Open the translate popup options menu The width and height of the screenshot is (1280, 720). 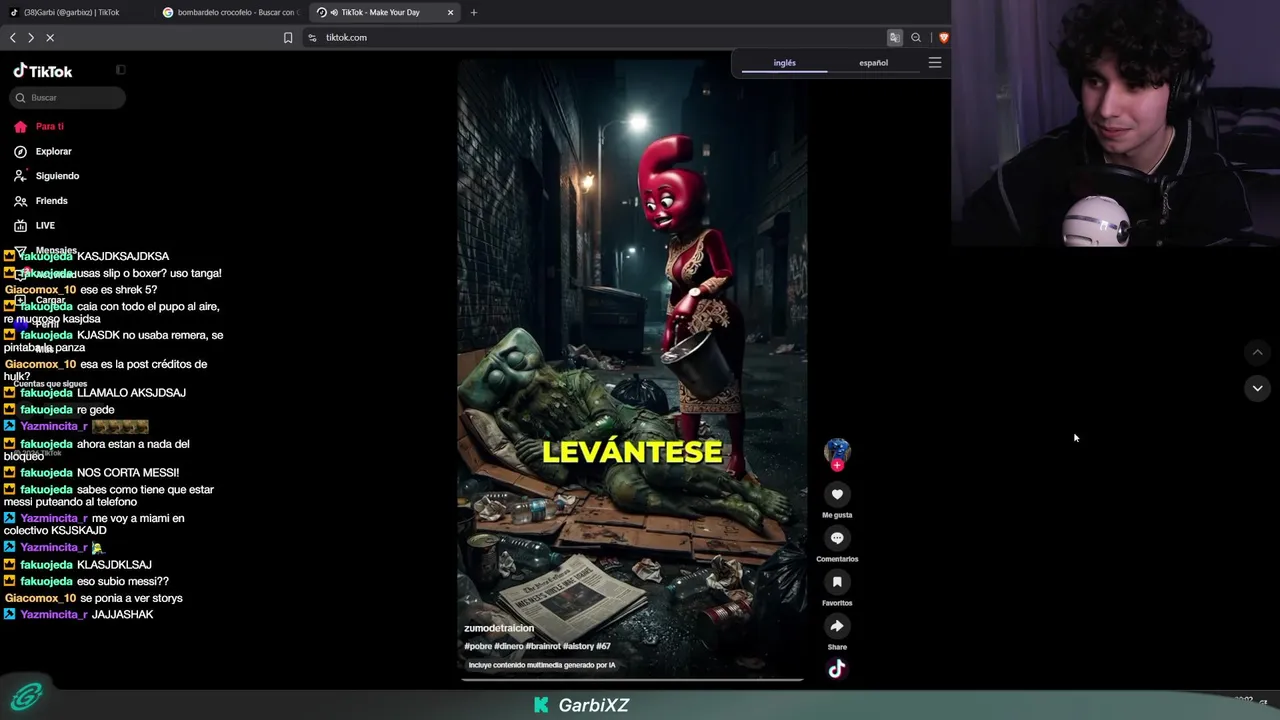coord(935,63)
